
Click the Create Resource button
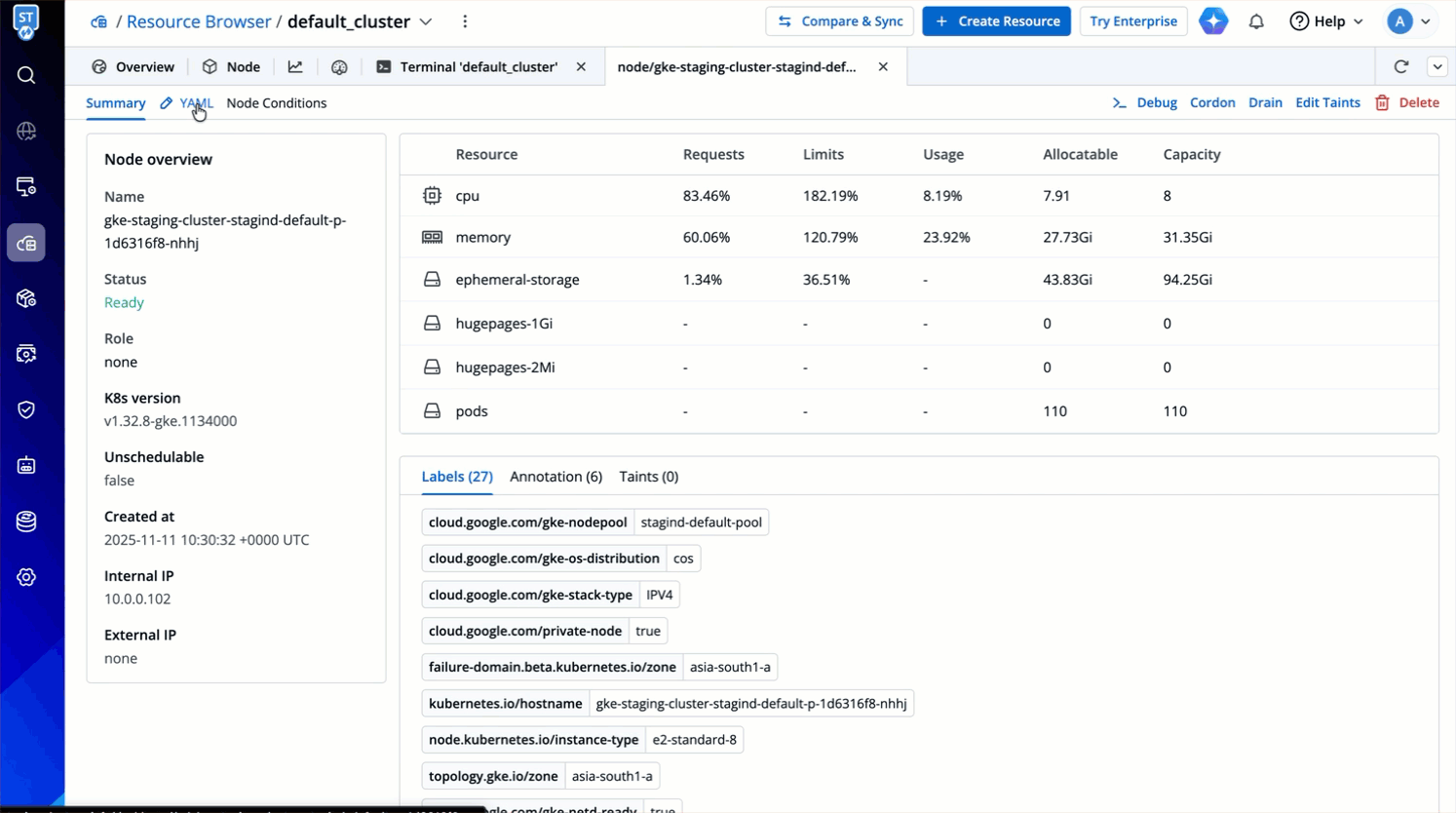click(996, 21)
